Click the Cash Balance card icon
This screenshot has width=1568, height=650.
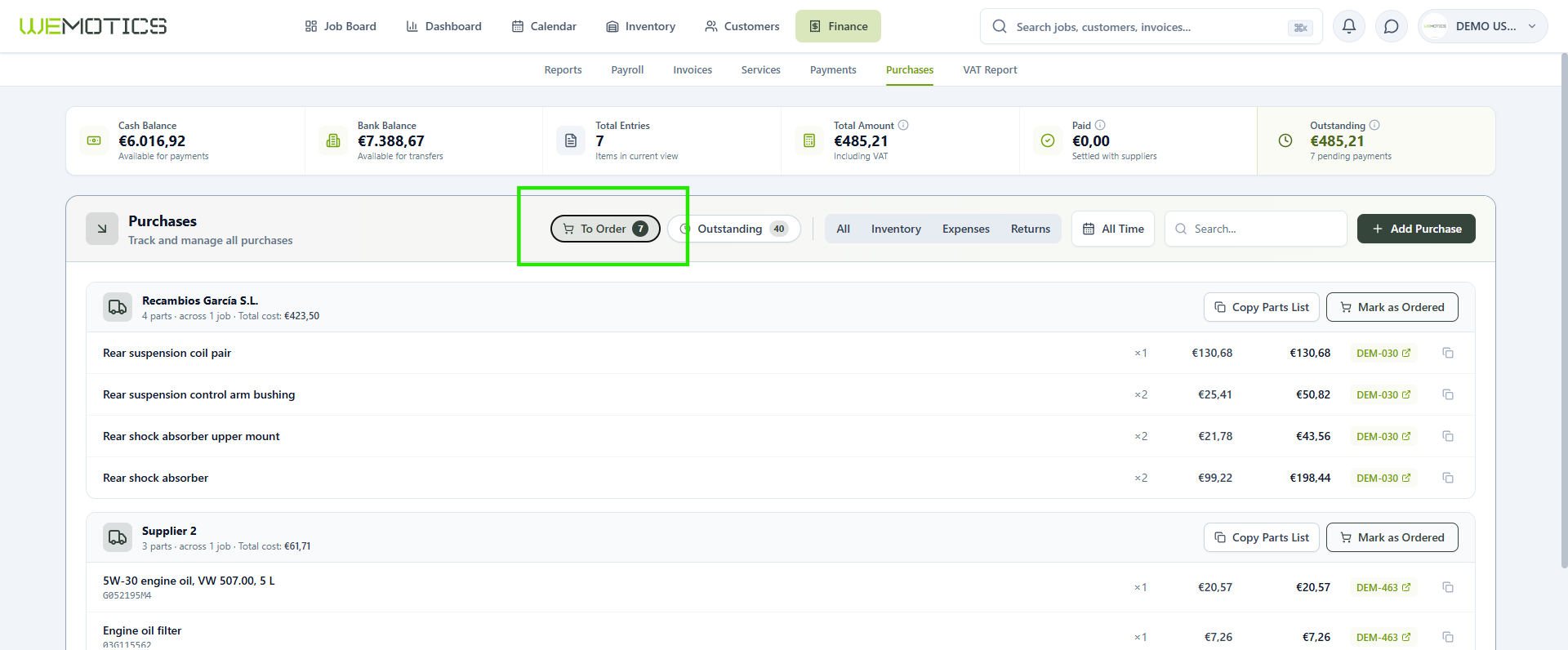(94, 140)
